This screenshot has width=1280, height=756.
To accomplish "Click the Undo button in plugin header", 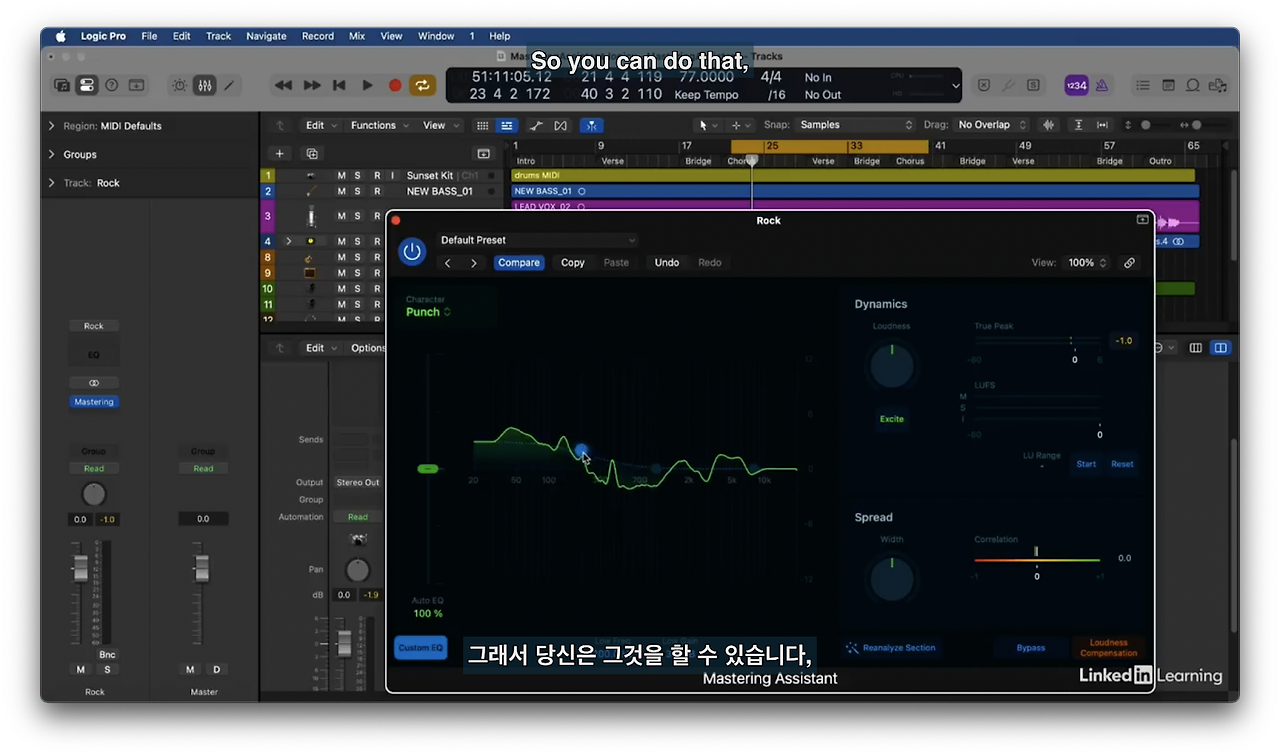I will point(667,263).
